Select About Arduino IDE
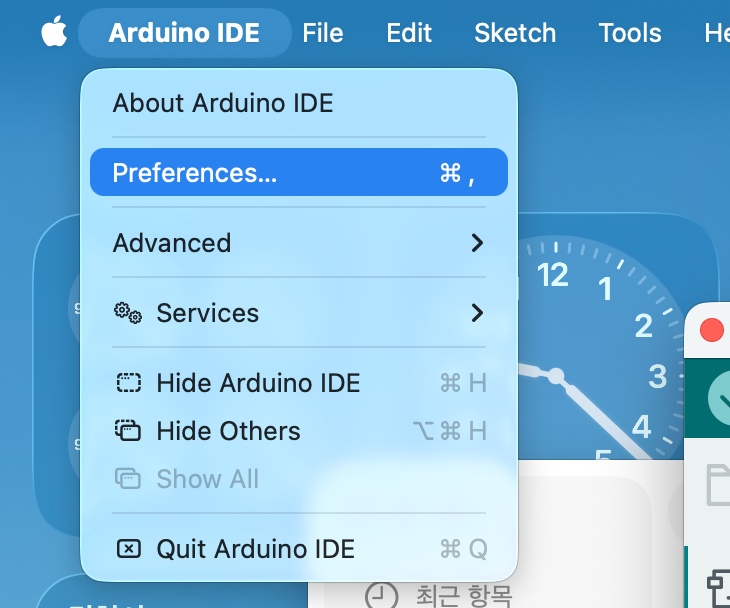 [223, 103]
